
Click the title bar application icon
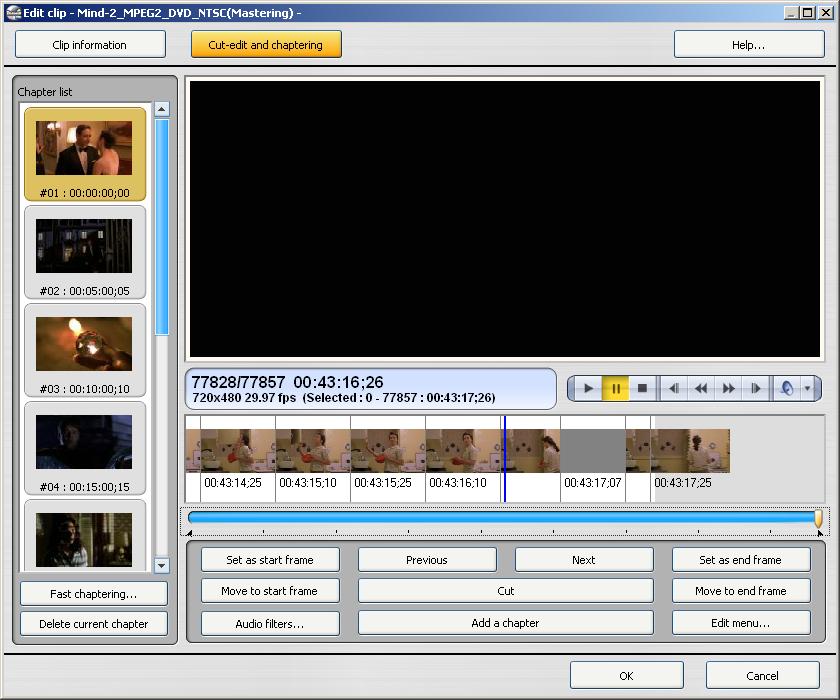[x=13, y=12]
